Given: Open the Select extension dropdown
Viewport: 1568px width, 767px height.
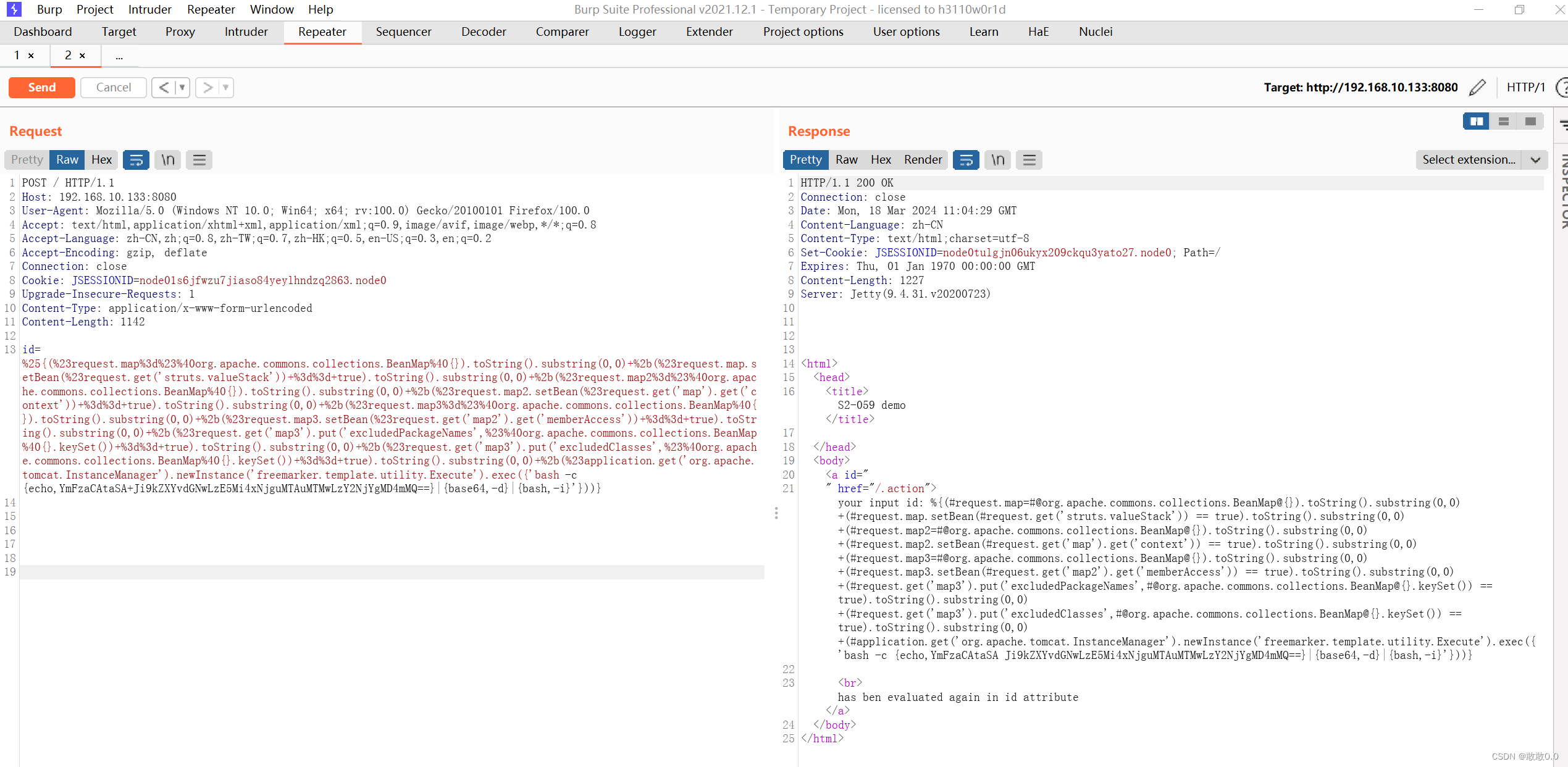Looking at the screenshot, I should coord(1480,160).
